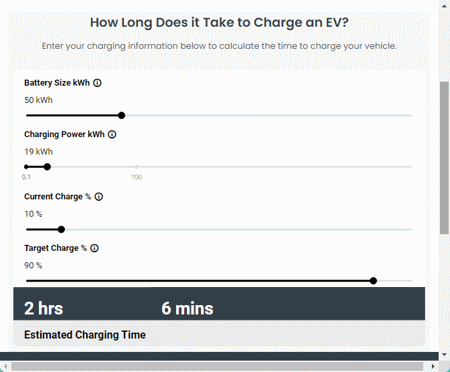Click the horizontal scrollbar right arrow

coord(433,366)
